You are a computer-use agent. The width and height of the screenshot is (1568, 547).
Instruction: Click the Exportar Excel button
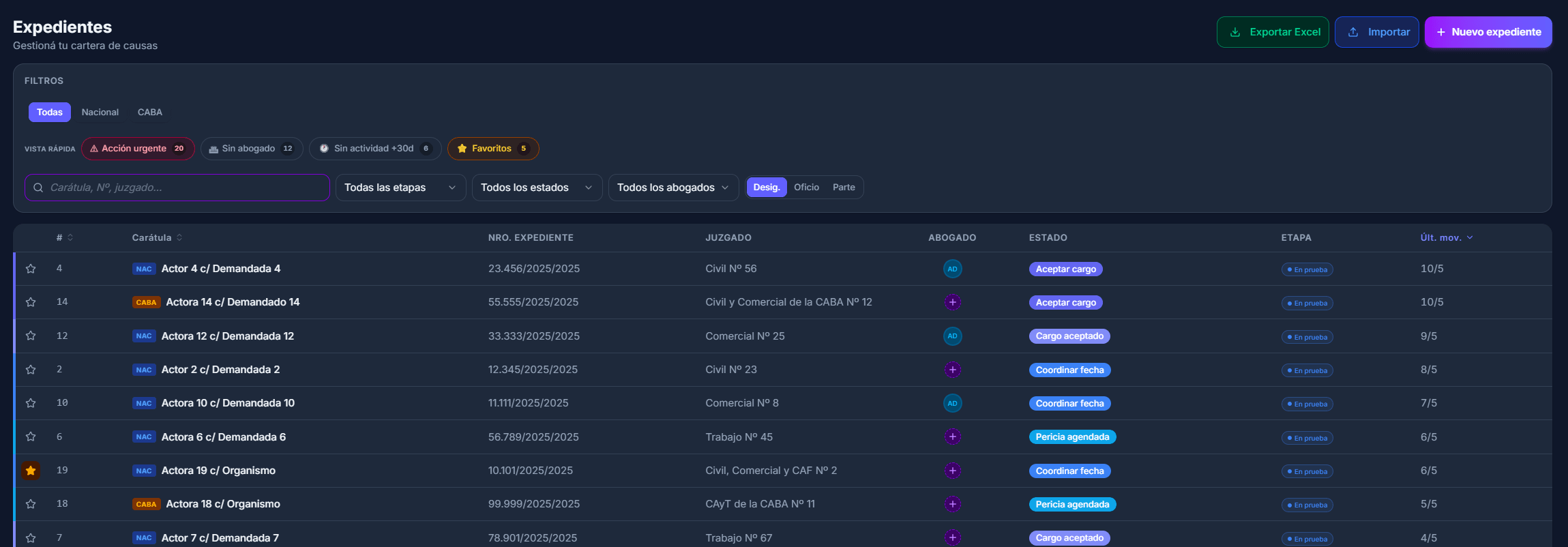coord(1273,32)
